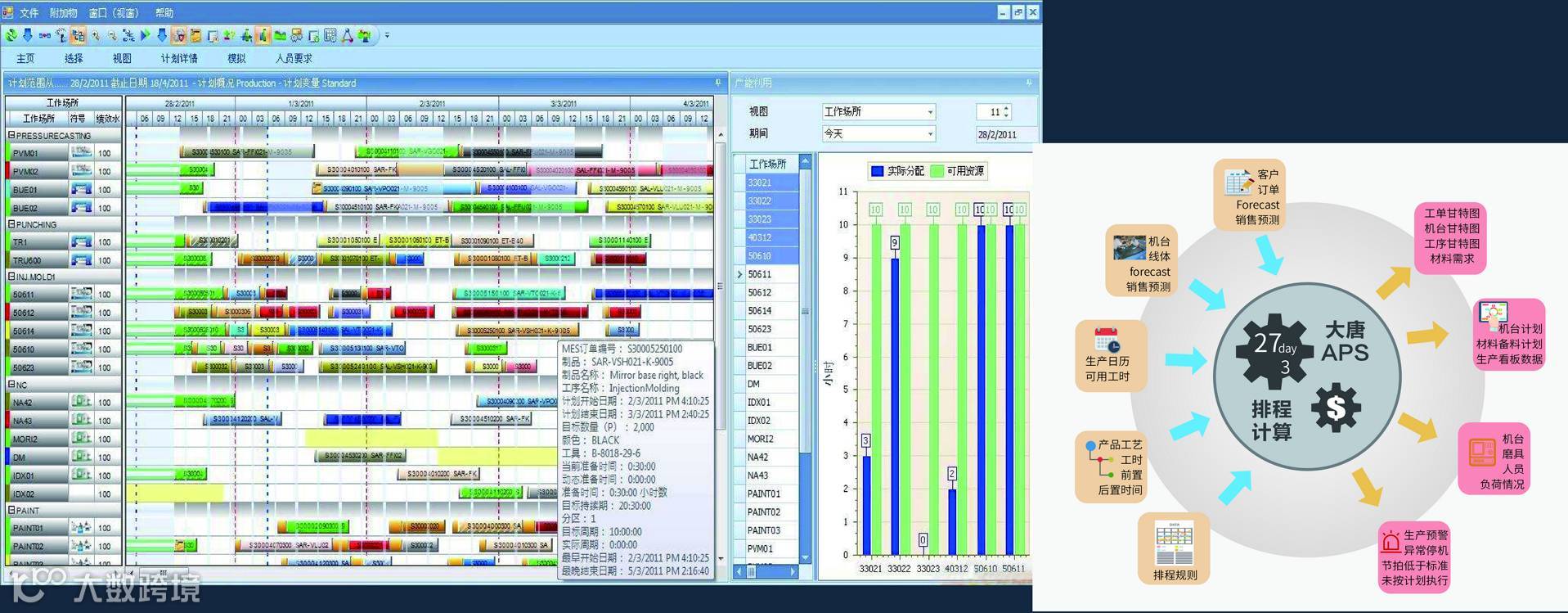
Task: Click the symbol icon in the BUE01 row
Action: (x=81, y=189)
